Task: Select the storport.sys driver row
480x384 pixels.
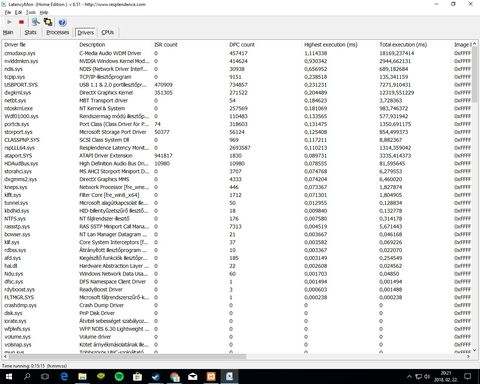Action: [237, 132]
